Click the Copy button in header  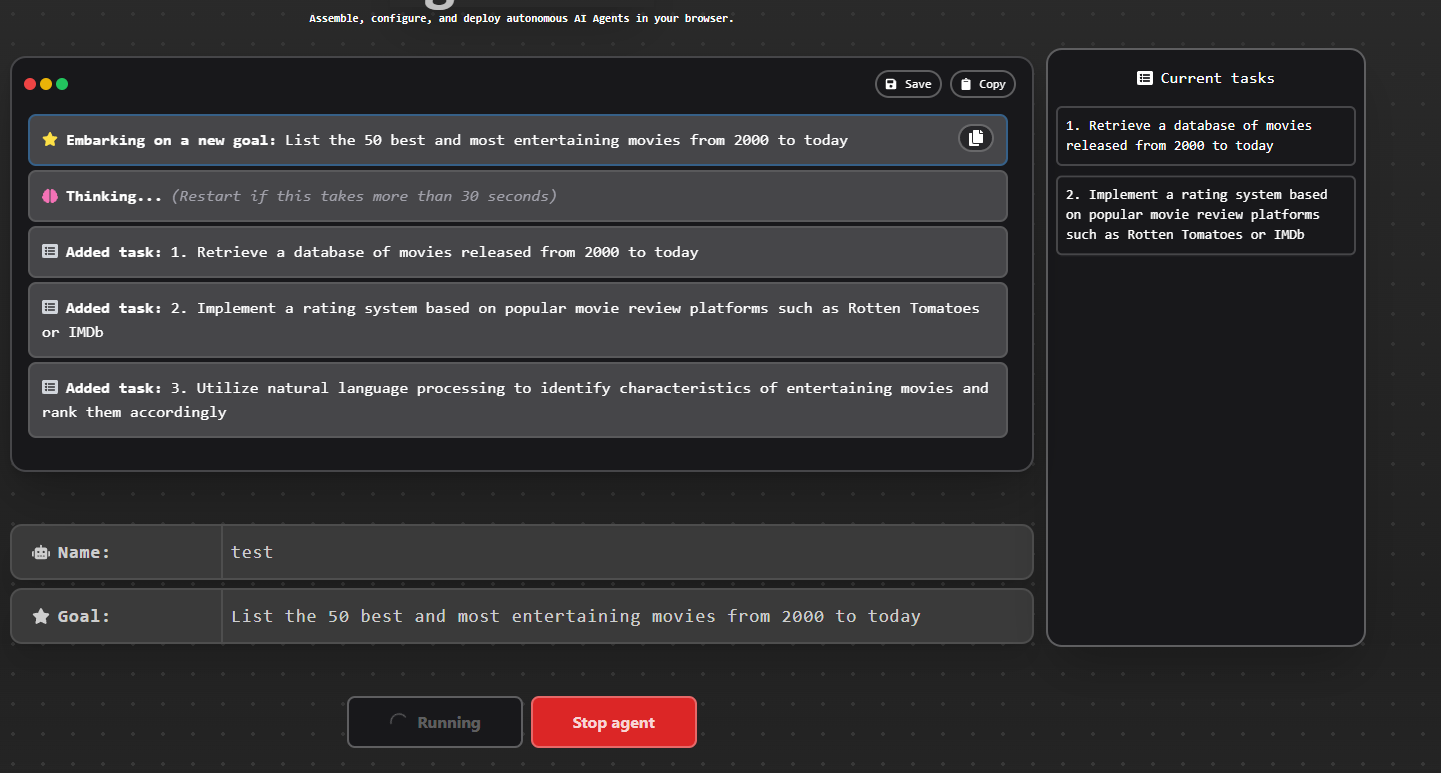[x=982, y=84]
